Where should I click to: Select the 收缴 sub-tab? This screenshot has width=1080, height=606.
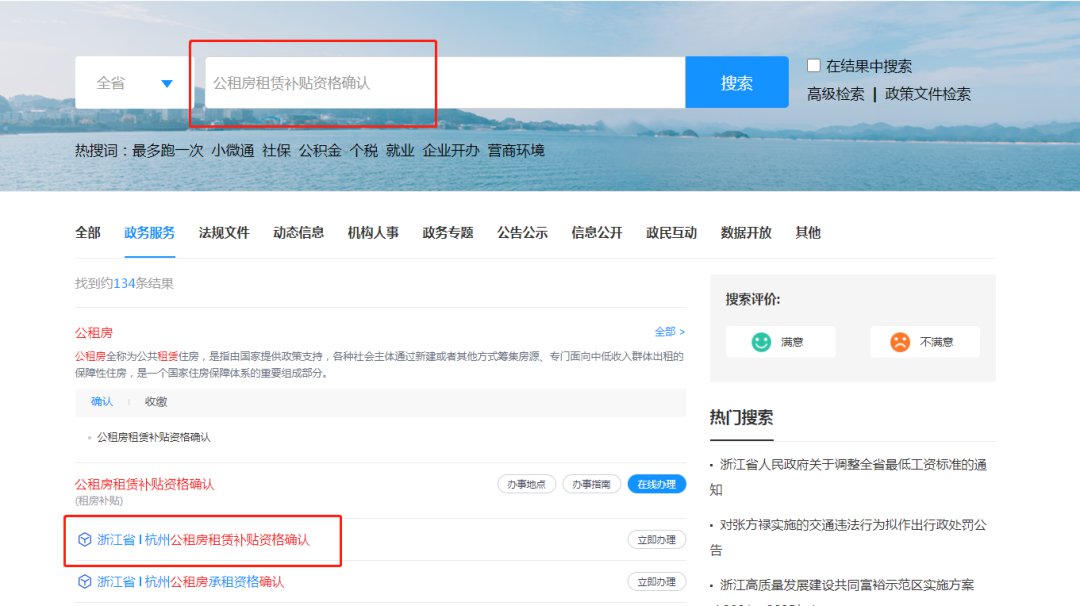click(156, 402)
